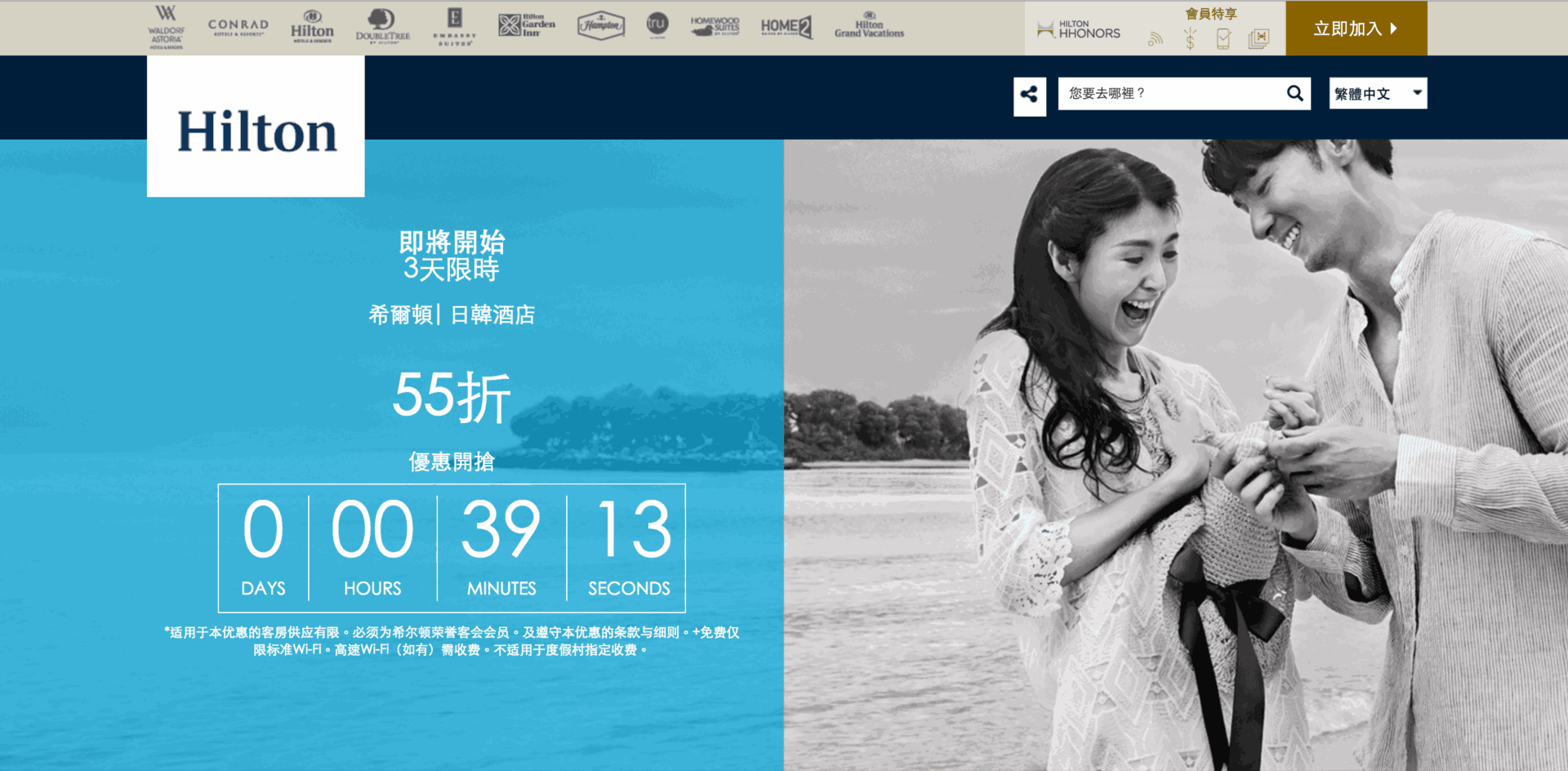Click the 希爾頓 | 日韓酒店 text
This screenshot has width=1568, height=771.
coord(452,314)
